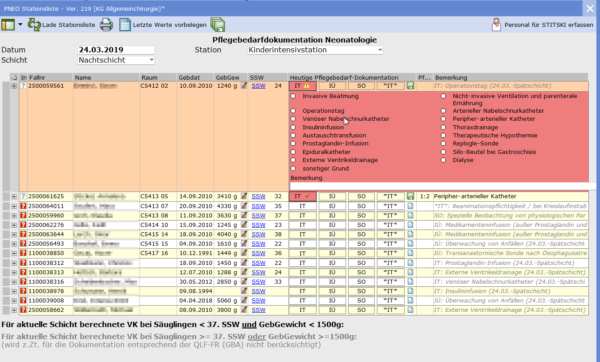Screen dimensions: 600x362
Task: Select Therapeutische Hypothermie radio button
Action: click(443, 135)
